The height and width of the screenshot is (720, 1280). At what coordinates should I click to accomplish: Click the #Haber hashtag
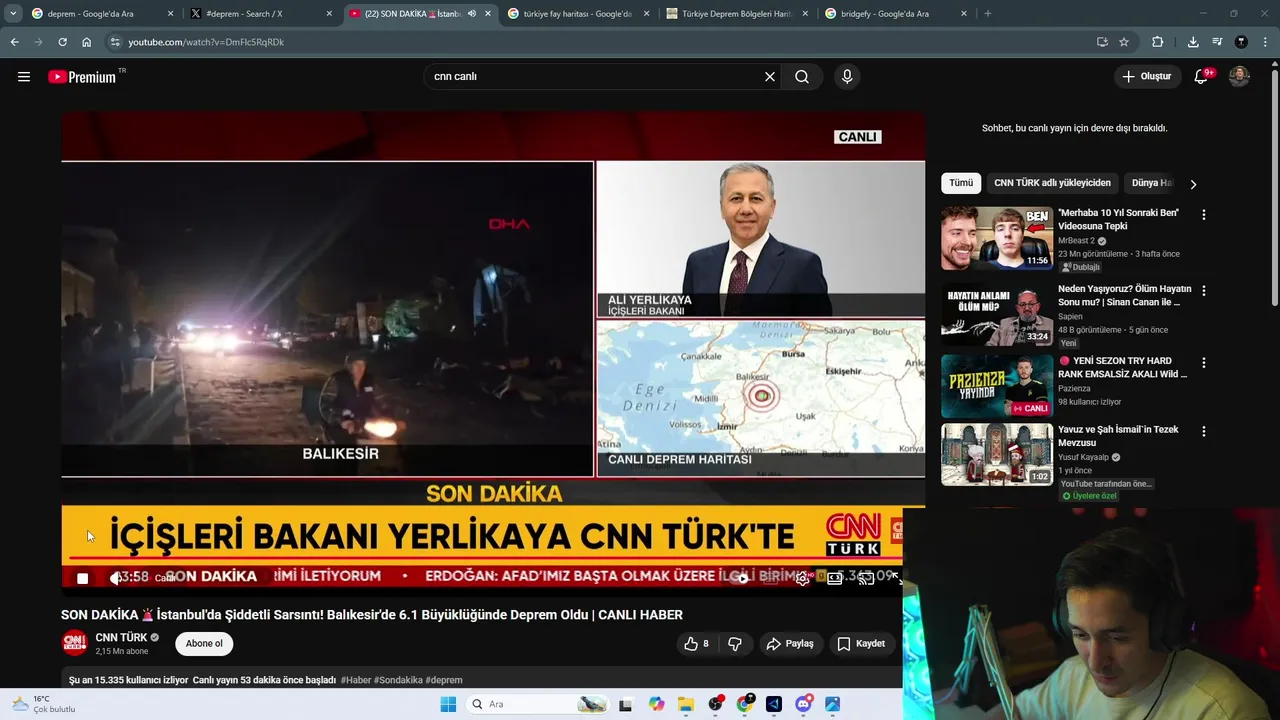(x=356, y=680)
